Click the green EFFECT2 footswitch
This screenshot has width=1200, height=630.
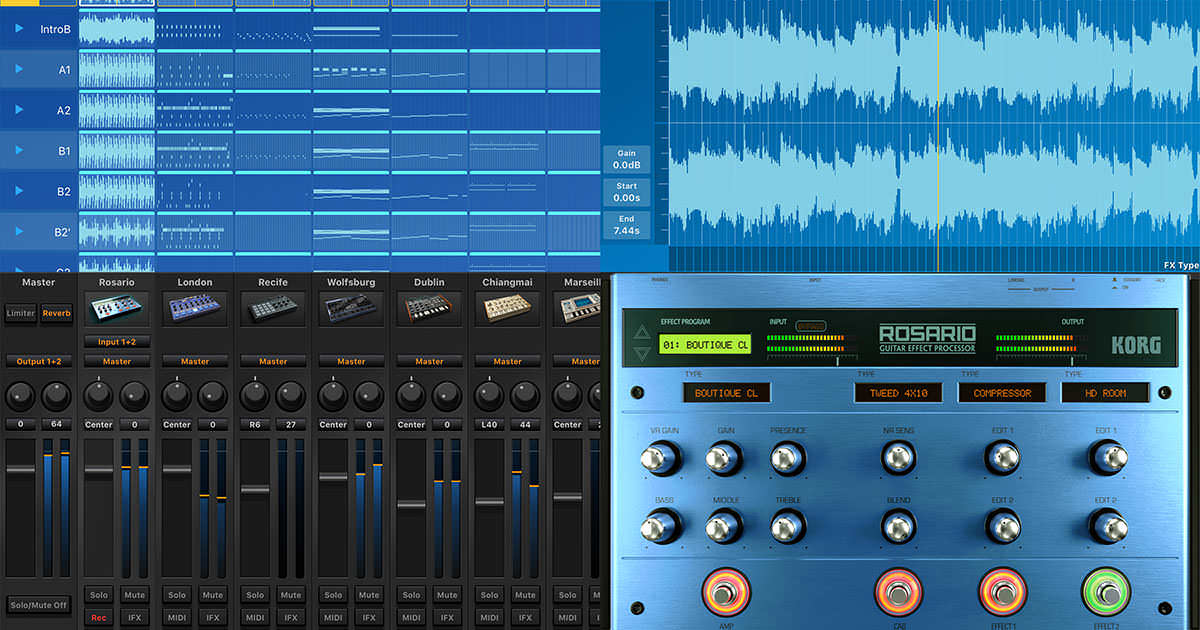coord(1107,593)
